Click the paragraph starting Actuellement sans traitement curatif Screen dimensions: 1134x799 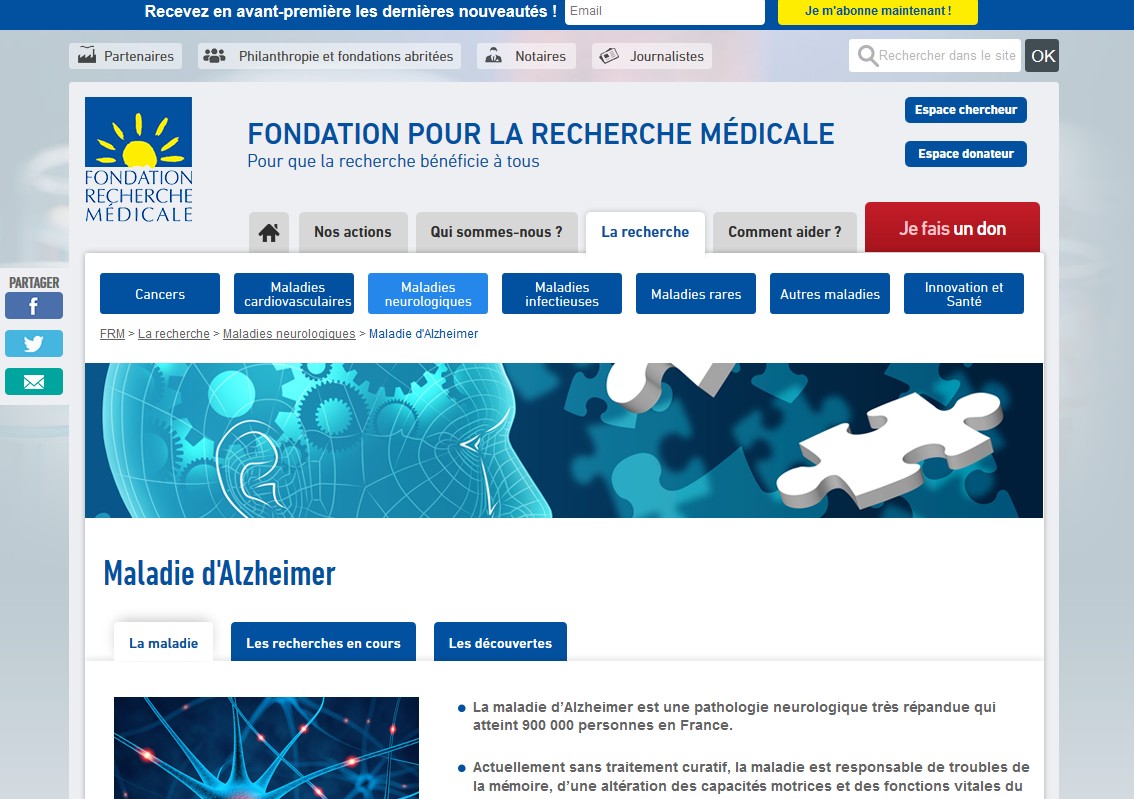click(751, 777)
